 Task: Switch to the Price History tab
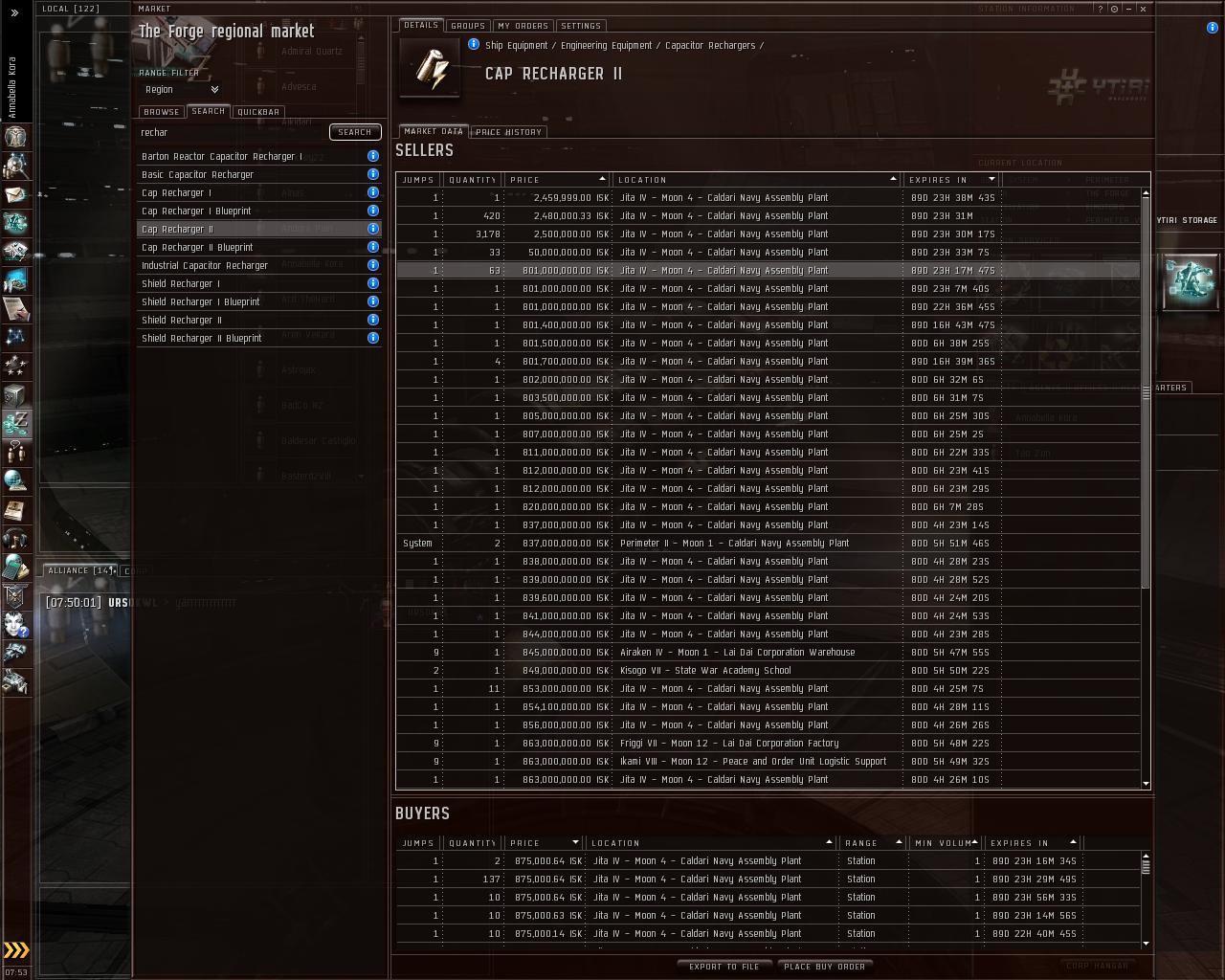(x=508, y=132)
